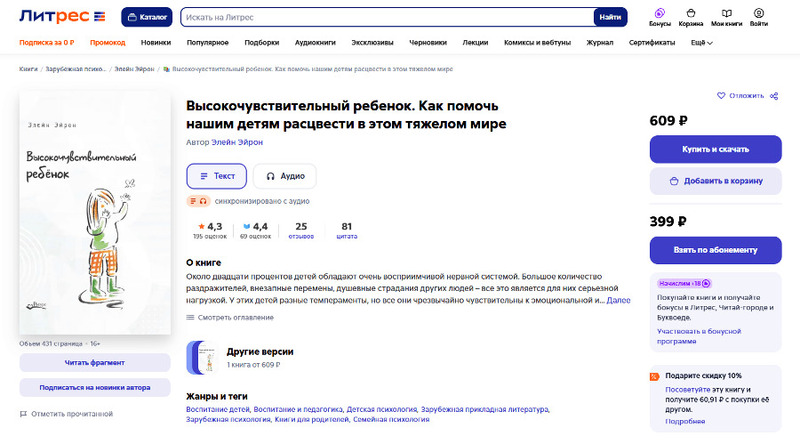Click the share icon next to Отложить

pos(774,96)
